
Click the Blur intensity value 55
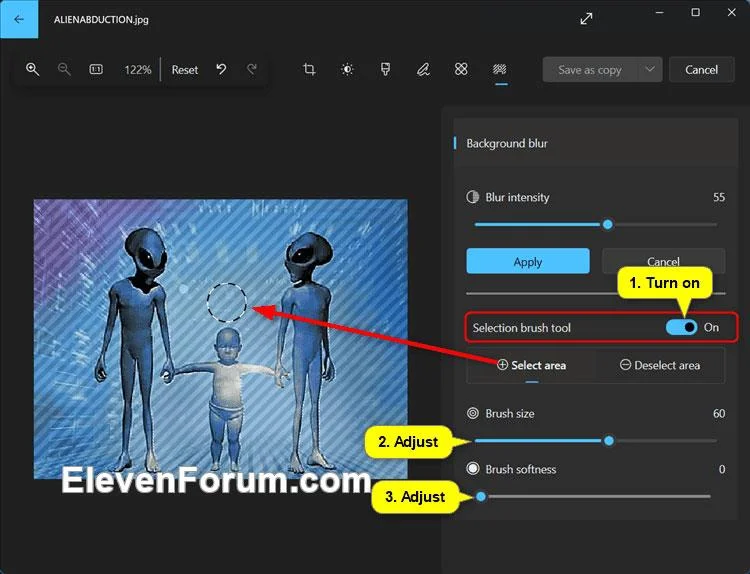[x=719, y=197]
